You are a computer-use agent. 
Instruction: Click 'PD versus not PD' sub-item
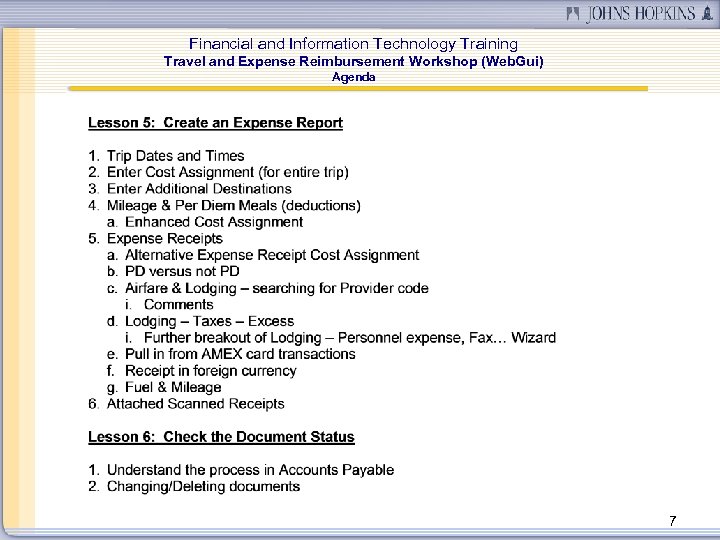click(182, 271)
